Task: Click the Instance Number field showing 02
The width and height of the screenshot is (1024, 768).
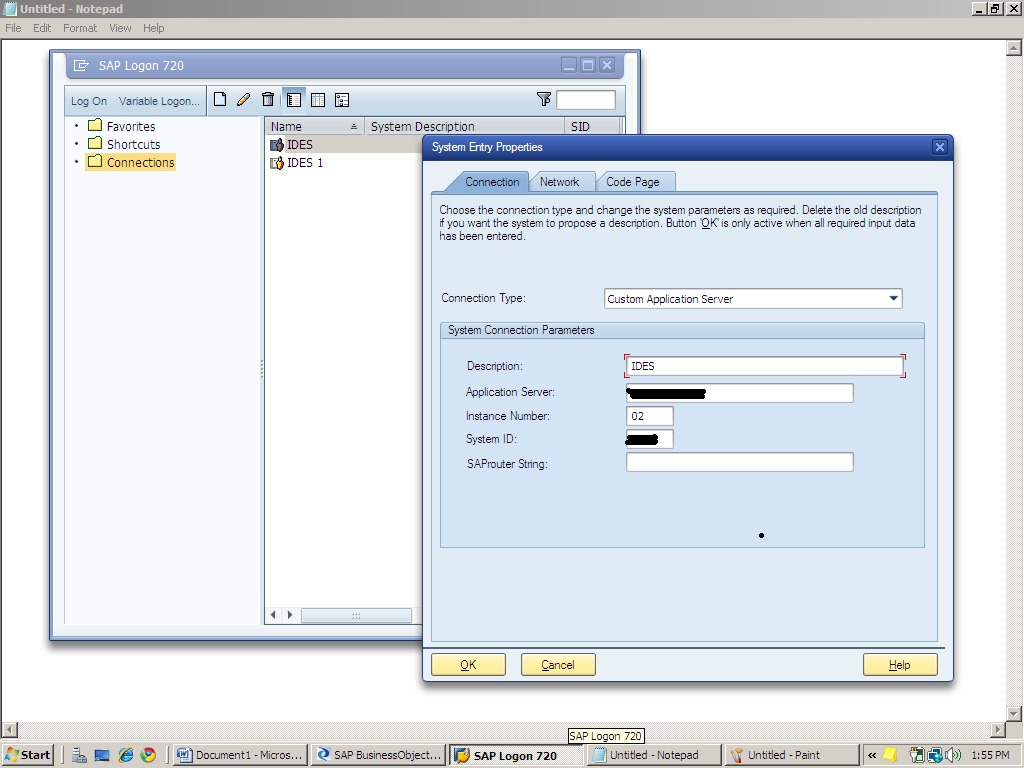Action: coord(649,416)
